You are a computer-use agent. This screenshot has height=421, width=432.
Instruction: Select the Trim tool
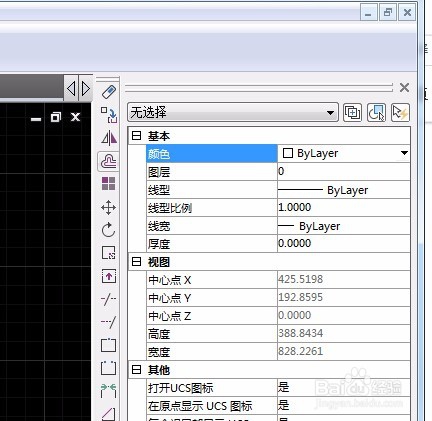click(109, 299)
